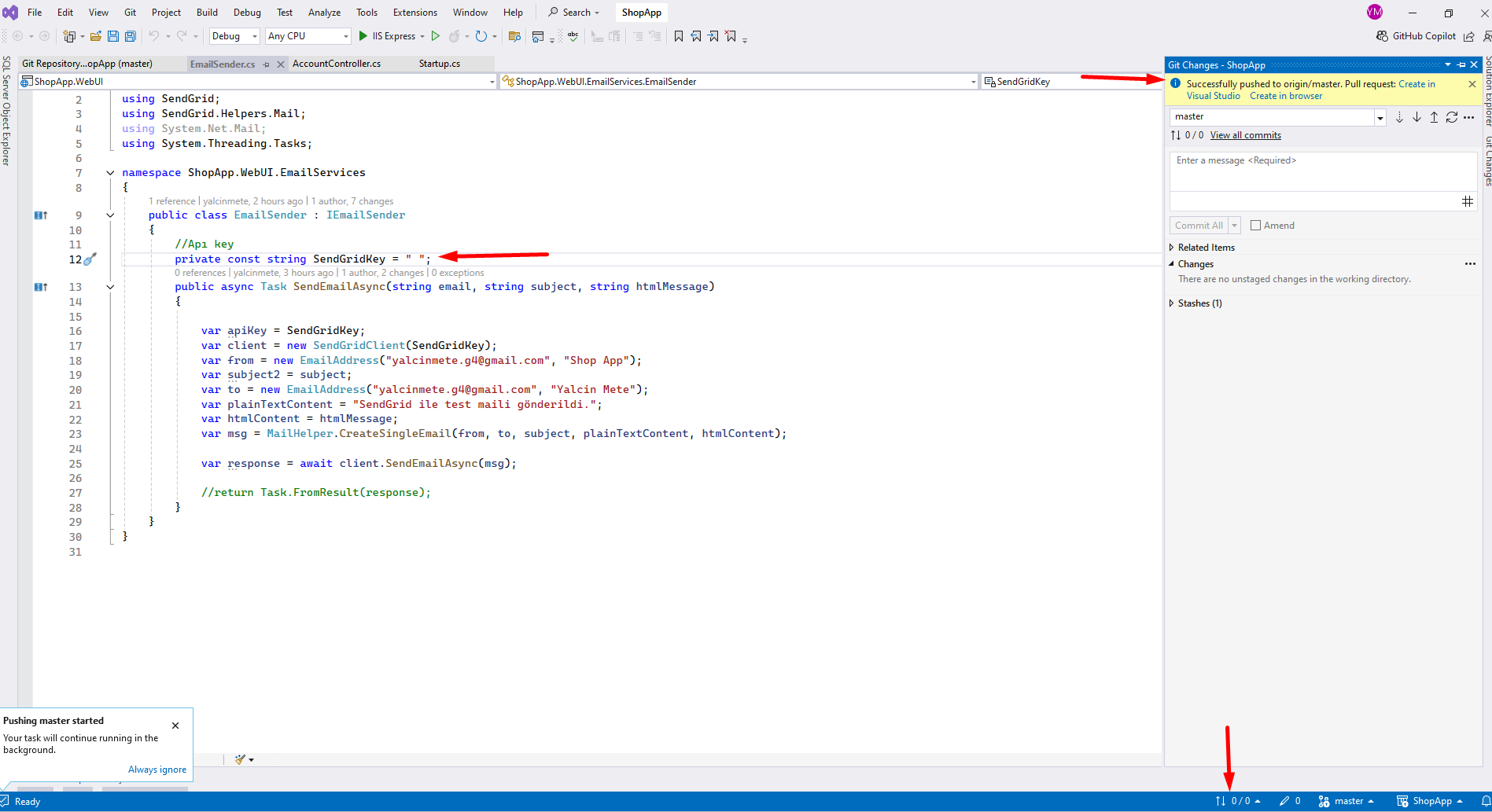Open the File menu
Viewport: 1492px width, 812px height.
[x=35, y=13]
